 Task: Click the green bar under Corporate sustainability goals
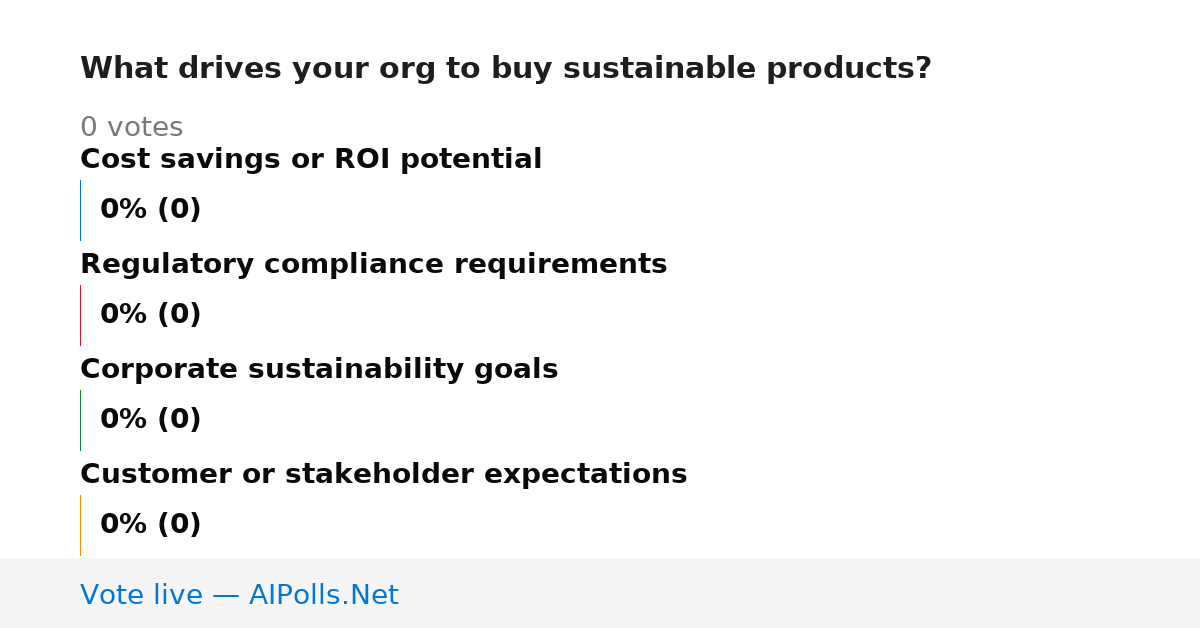[x=80, y=420]
